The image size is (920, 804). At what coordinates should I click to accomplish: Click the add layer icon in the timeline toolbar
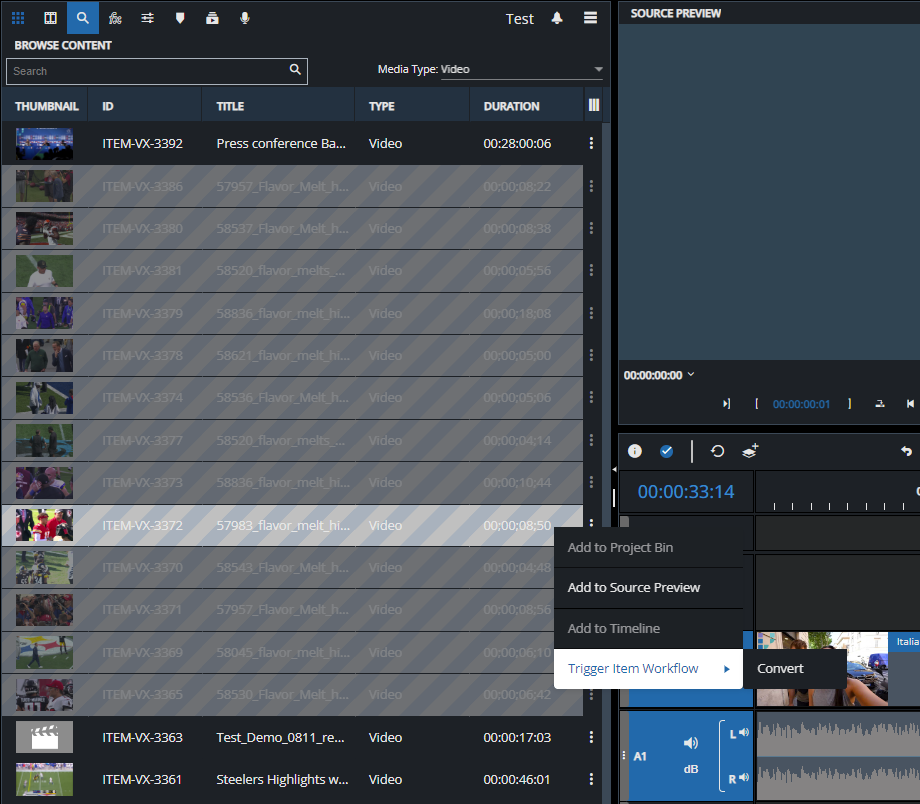click(x=750, y=451)
